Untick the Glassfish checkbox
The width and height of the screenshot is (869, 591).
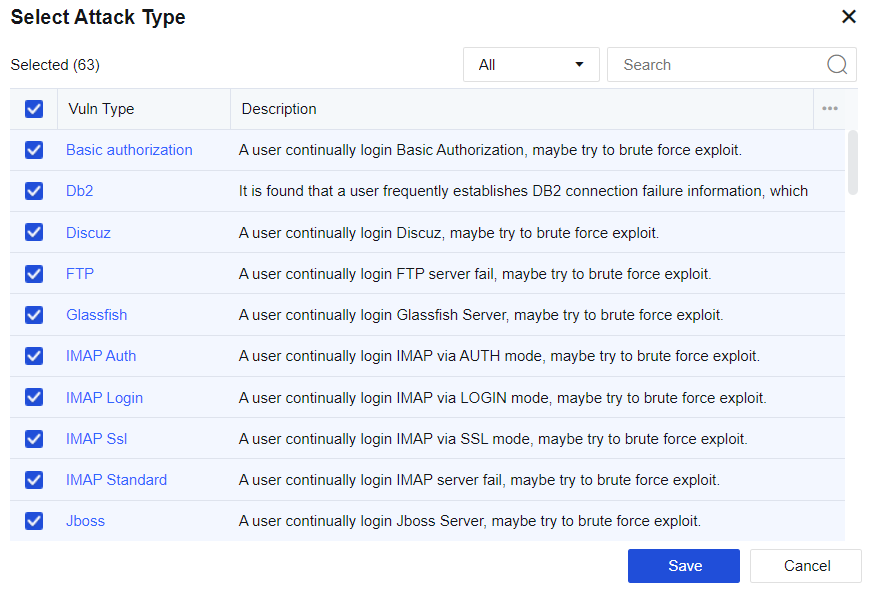coord(34,315)
